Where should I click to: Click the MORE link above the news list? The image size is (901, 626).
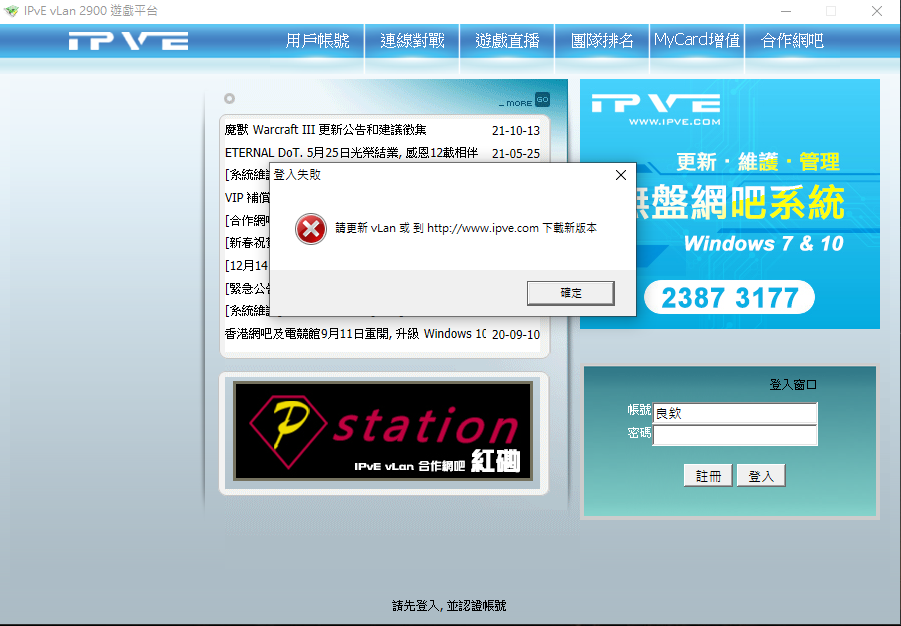(515, 103)
